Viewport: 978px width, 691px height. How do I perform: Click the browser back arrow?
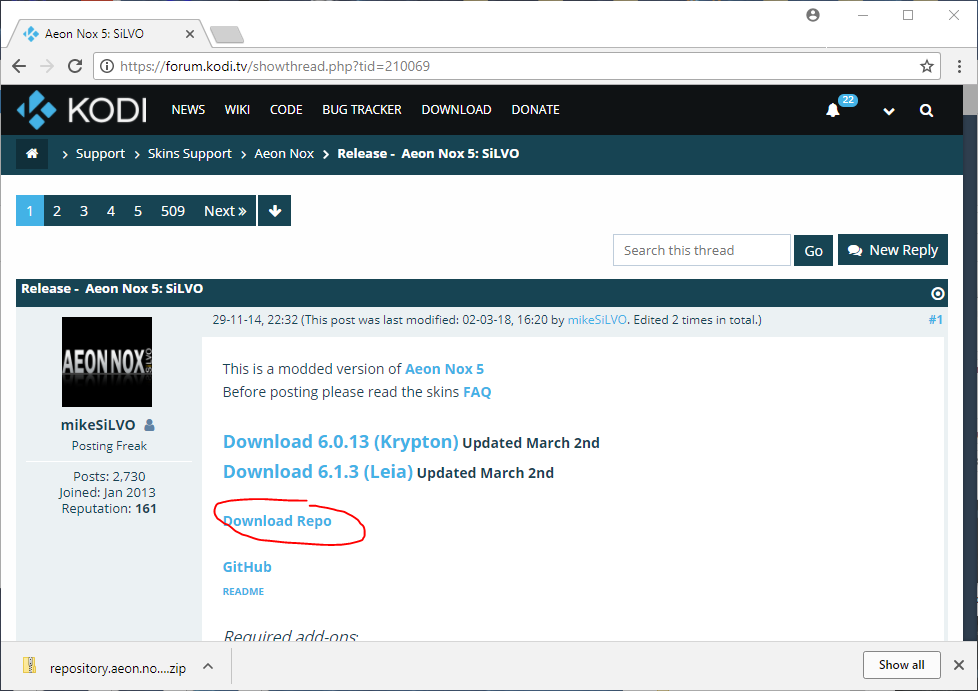click(x=19, y=66)
